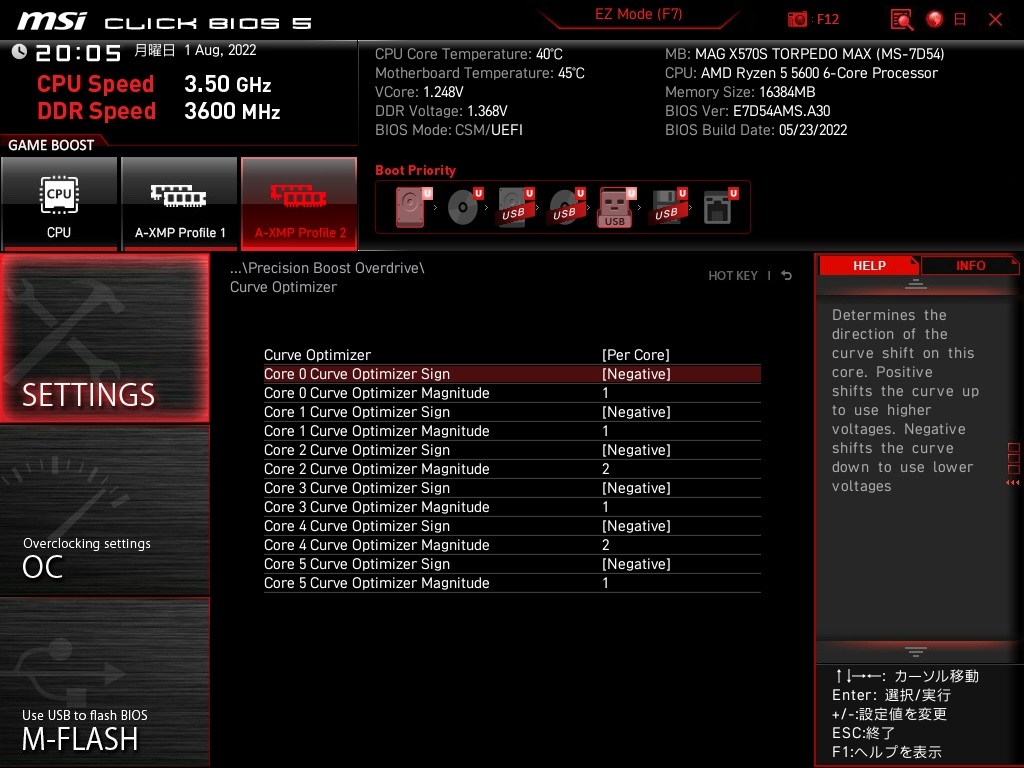The width and height of the screenshot is (1024, 768).
Task: Open the BIOS search magnifier icon
Action: coord(901,20)
